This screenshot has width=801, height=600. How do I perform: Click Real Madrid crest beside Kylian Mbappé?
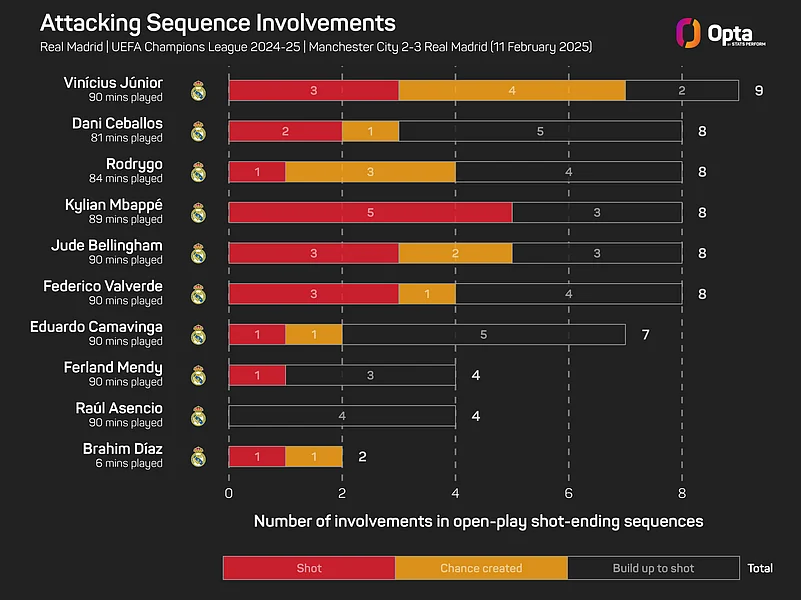[x=198, y=212]
